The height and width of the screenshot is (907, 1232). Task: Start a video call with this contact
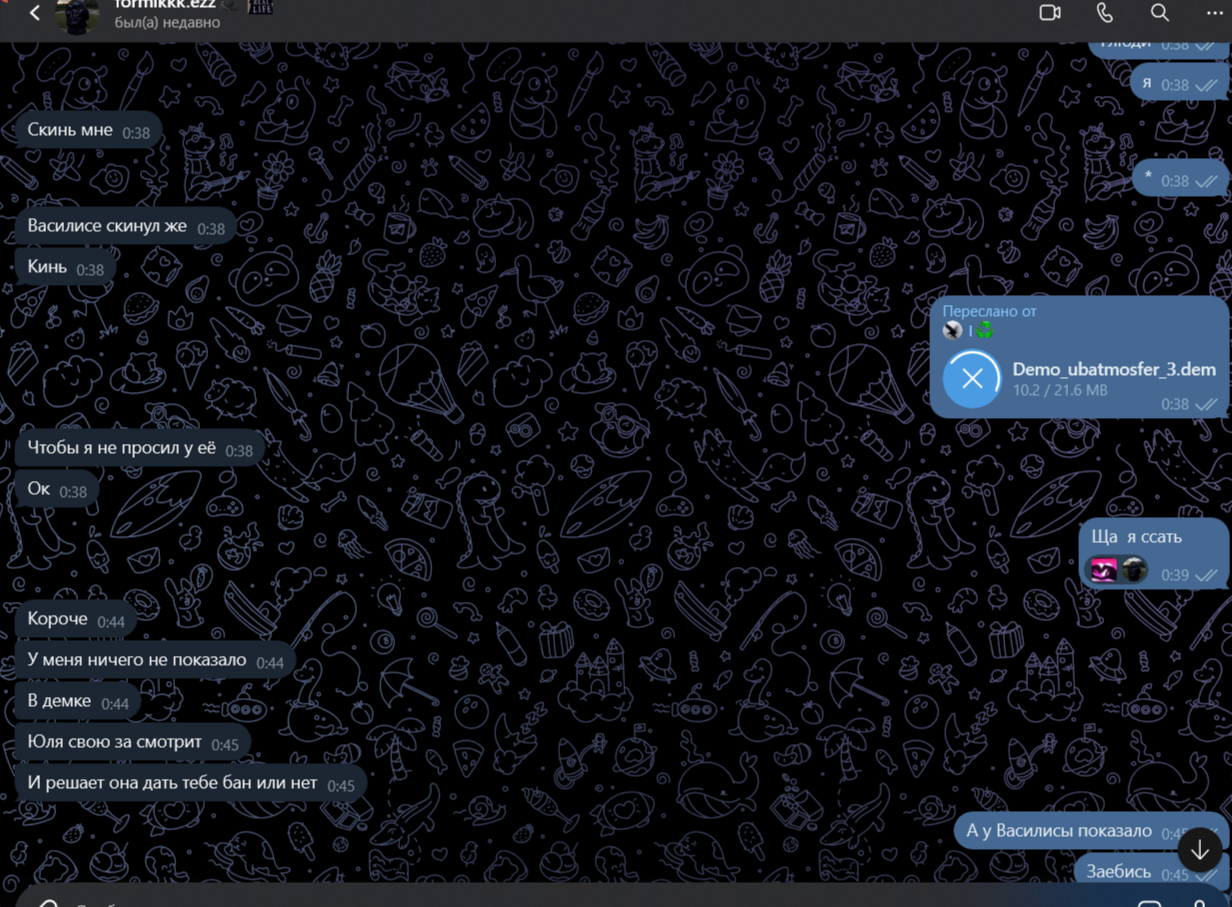[1049, 13]
